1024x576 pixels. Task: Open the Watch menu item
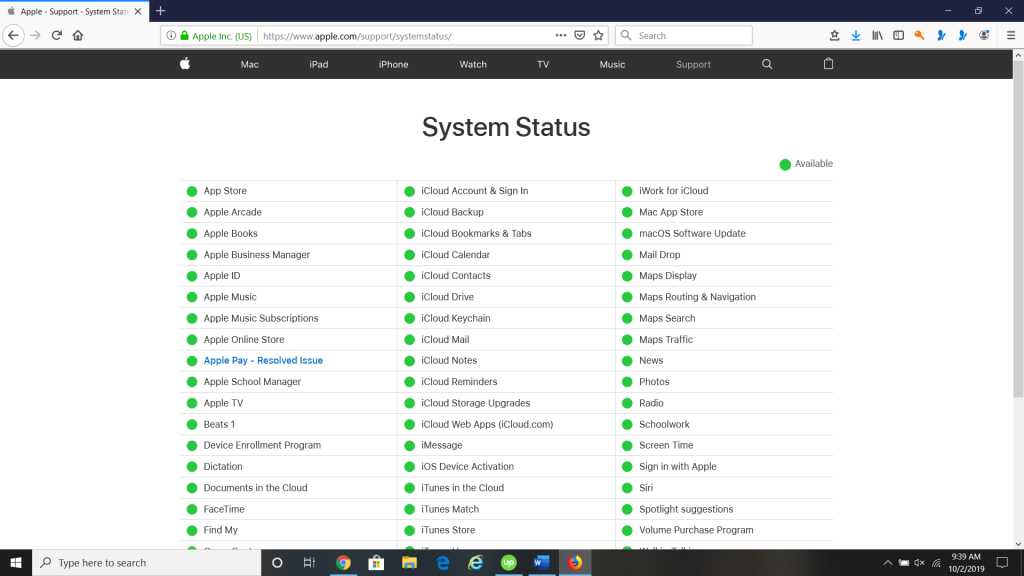[473, 64]
